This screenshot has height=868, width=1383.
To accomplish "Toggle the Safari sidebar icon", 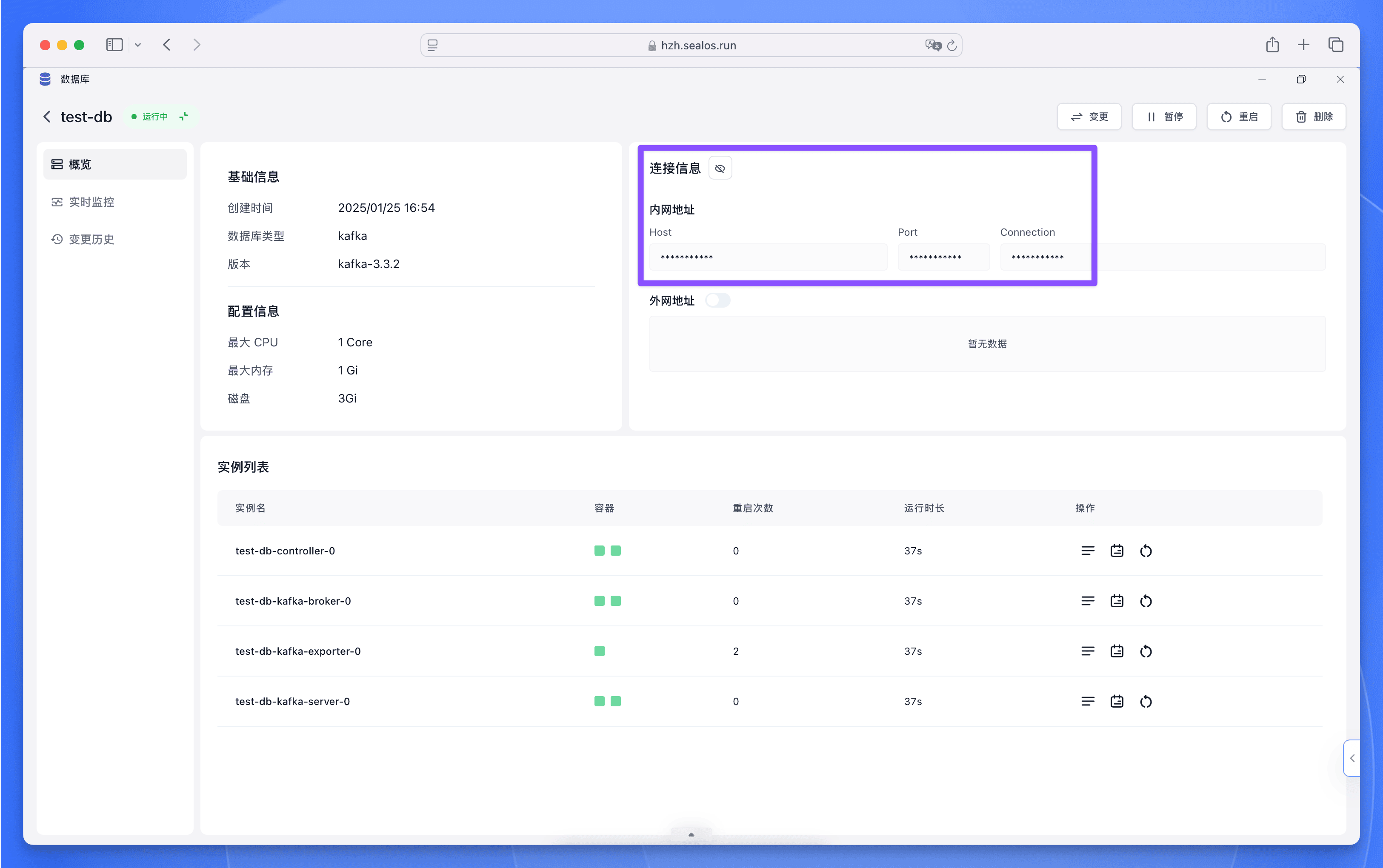I will [114, 45].
